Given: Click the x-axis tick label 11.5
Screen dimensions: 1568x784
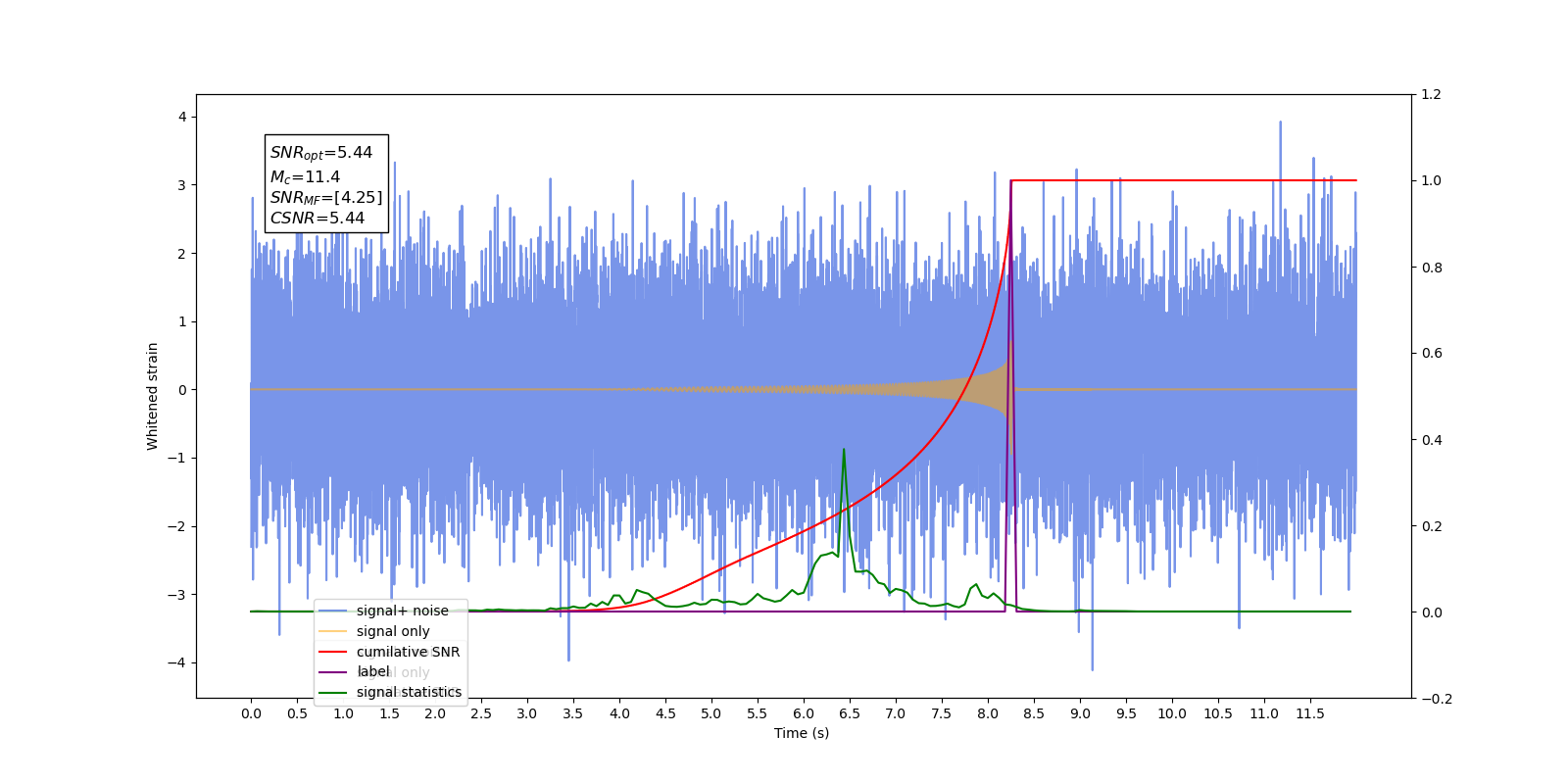Looking at the screenshot, I should [x=1310, y=713].
